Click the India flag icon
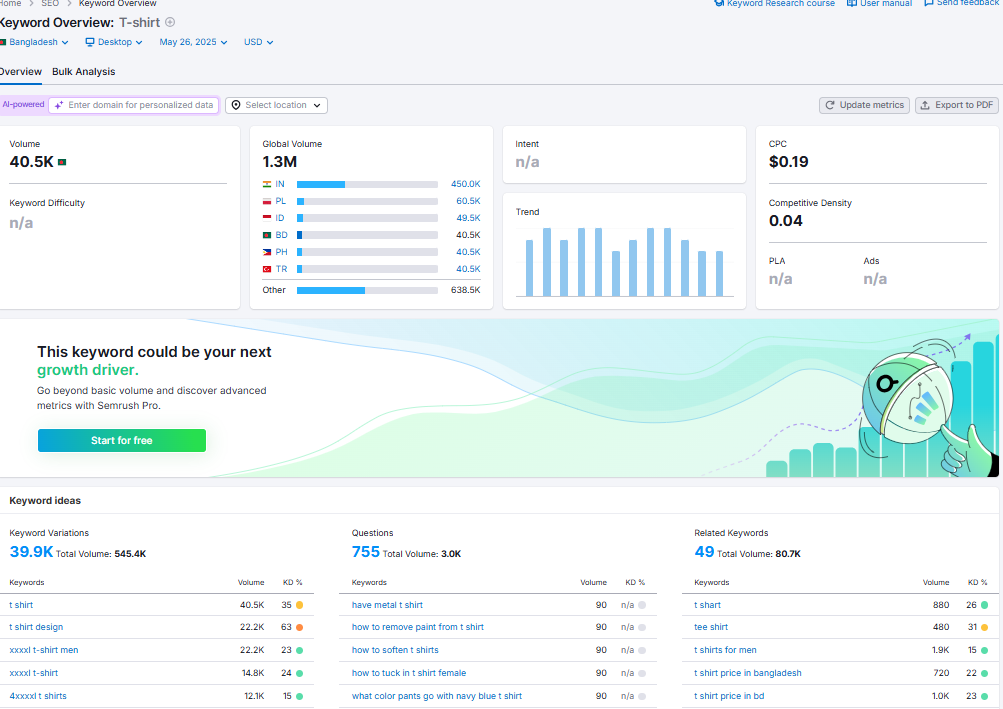The width and height of the screenshot is (1003, 709). coord(267,184)
